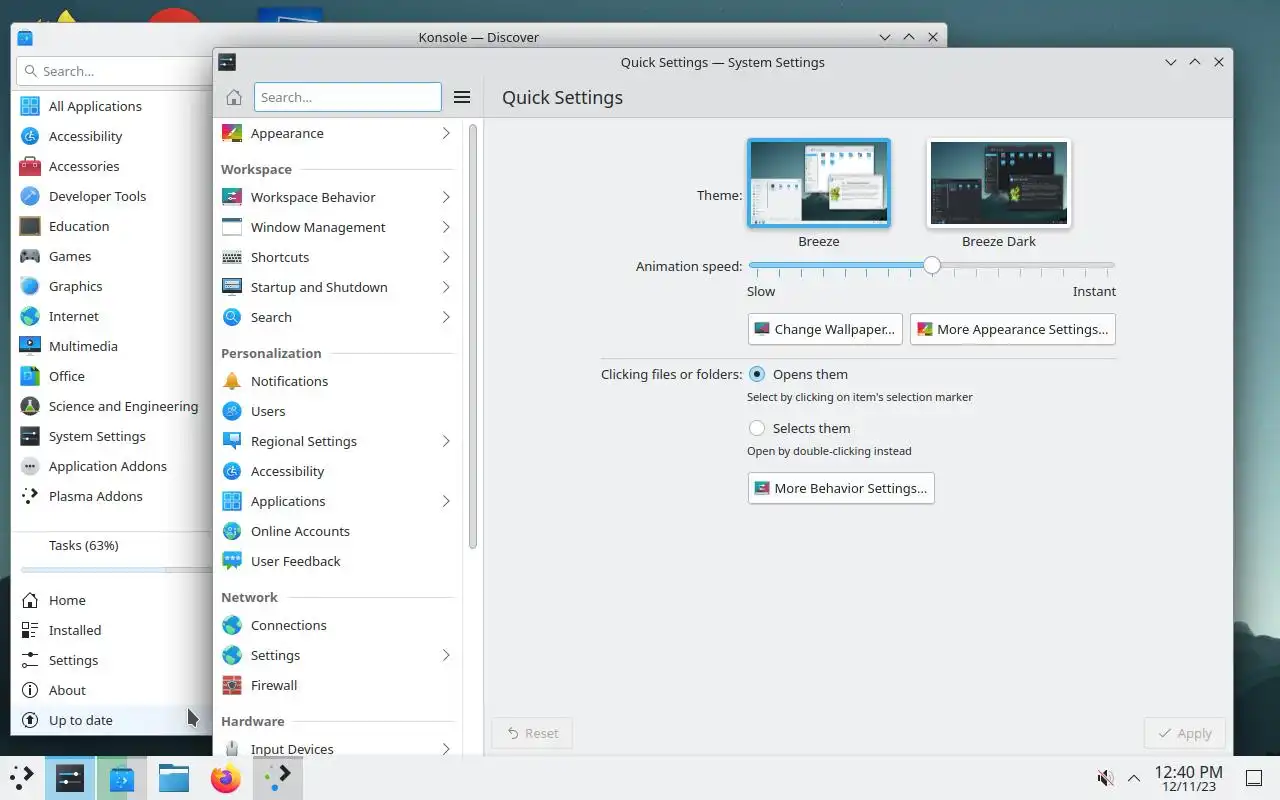Click the clock in the taskbar
Screen dimensions: 1280x800
point(1188,778)
